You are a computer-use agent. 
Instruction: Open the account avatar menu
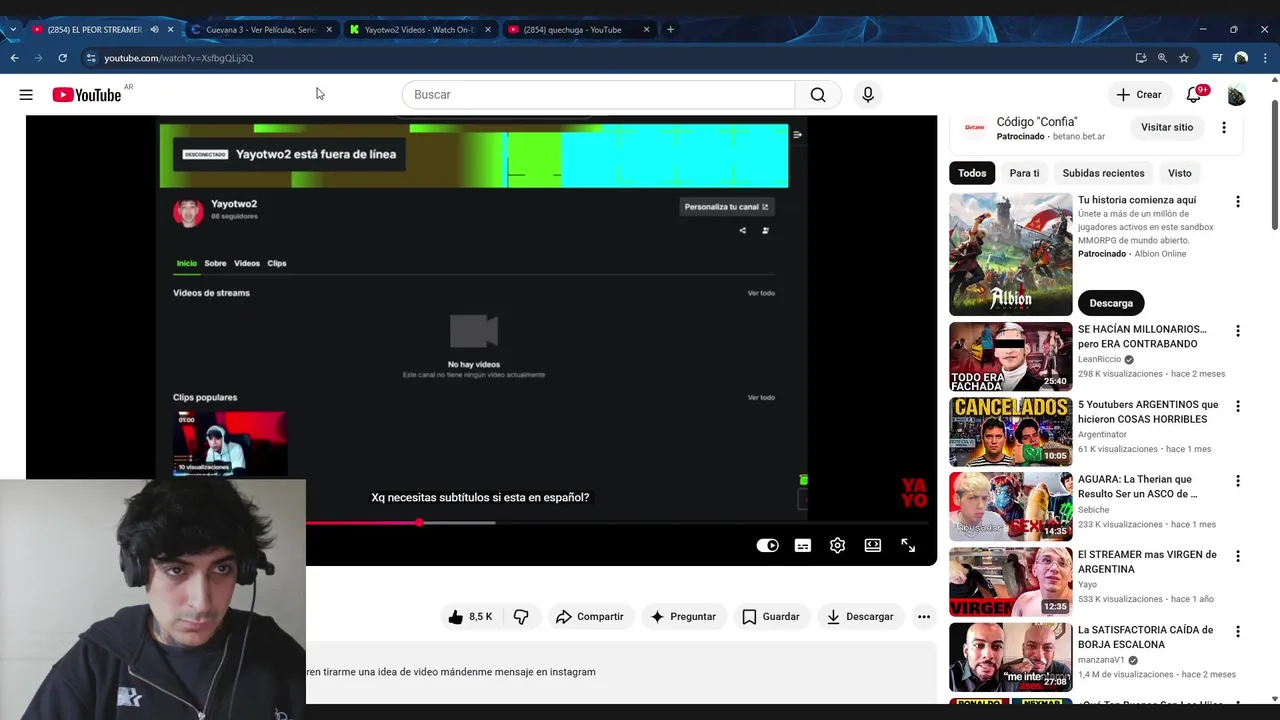(x=1237, y=95)
